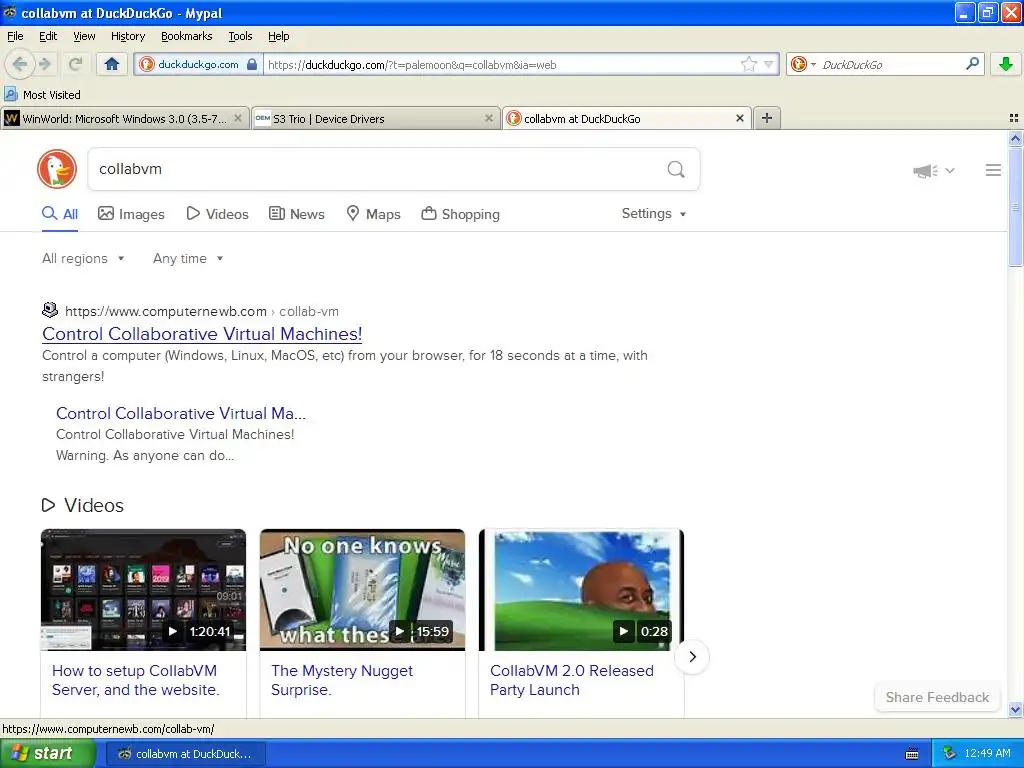Open the Settings dropdown
The width and height of the screenshot is (1024, 768).
654,214
